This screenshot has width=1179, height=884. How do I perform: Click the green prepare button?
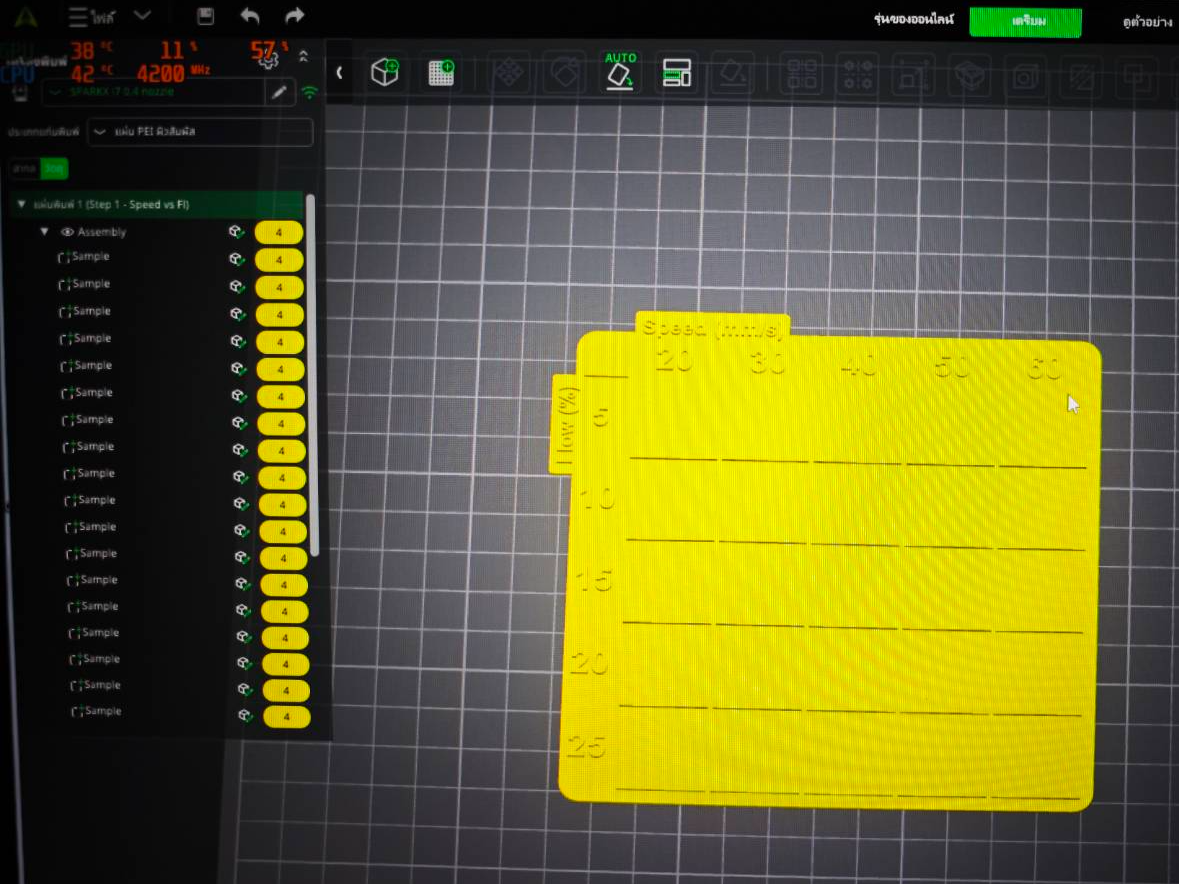click(x=1026, y=22)
